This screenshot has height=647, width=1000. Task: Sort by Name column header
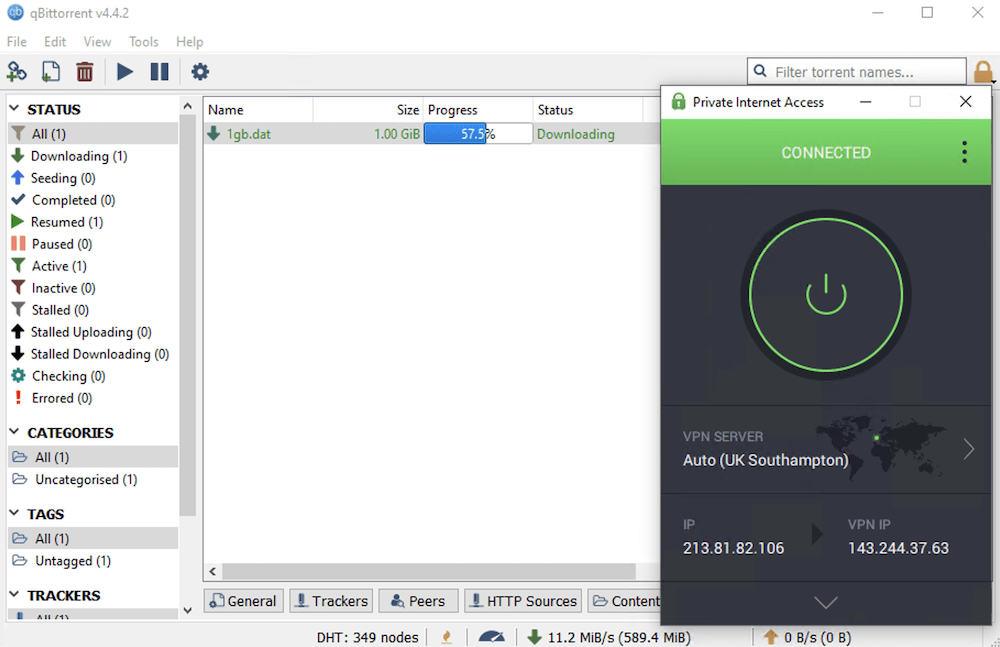(258, 110)
